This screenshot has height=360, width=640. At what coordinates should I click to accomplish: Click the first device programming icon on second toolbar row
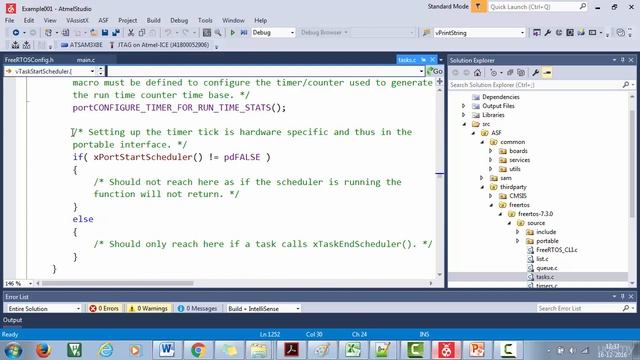tap(16, 45)
